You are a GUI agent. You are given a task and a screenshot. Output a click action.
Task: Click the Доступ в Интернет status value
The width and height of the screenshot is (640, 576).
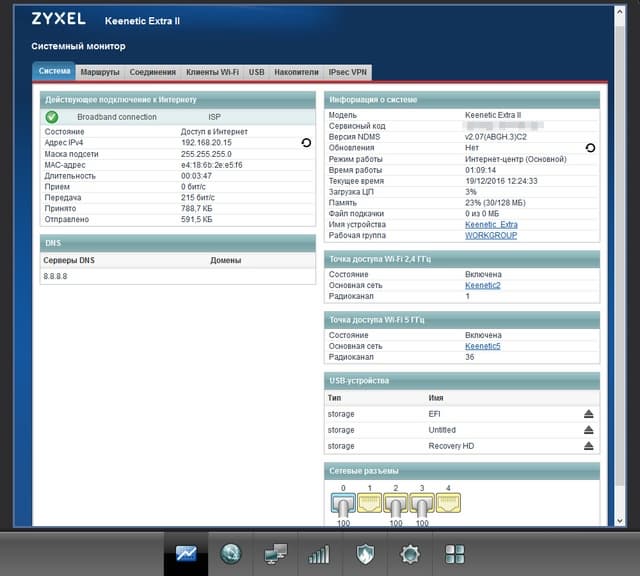[x=214, y=132]
